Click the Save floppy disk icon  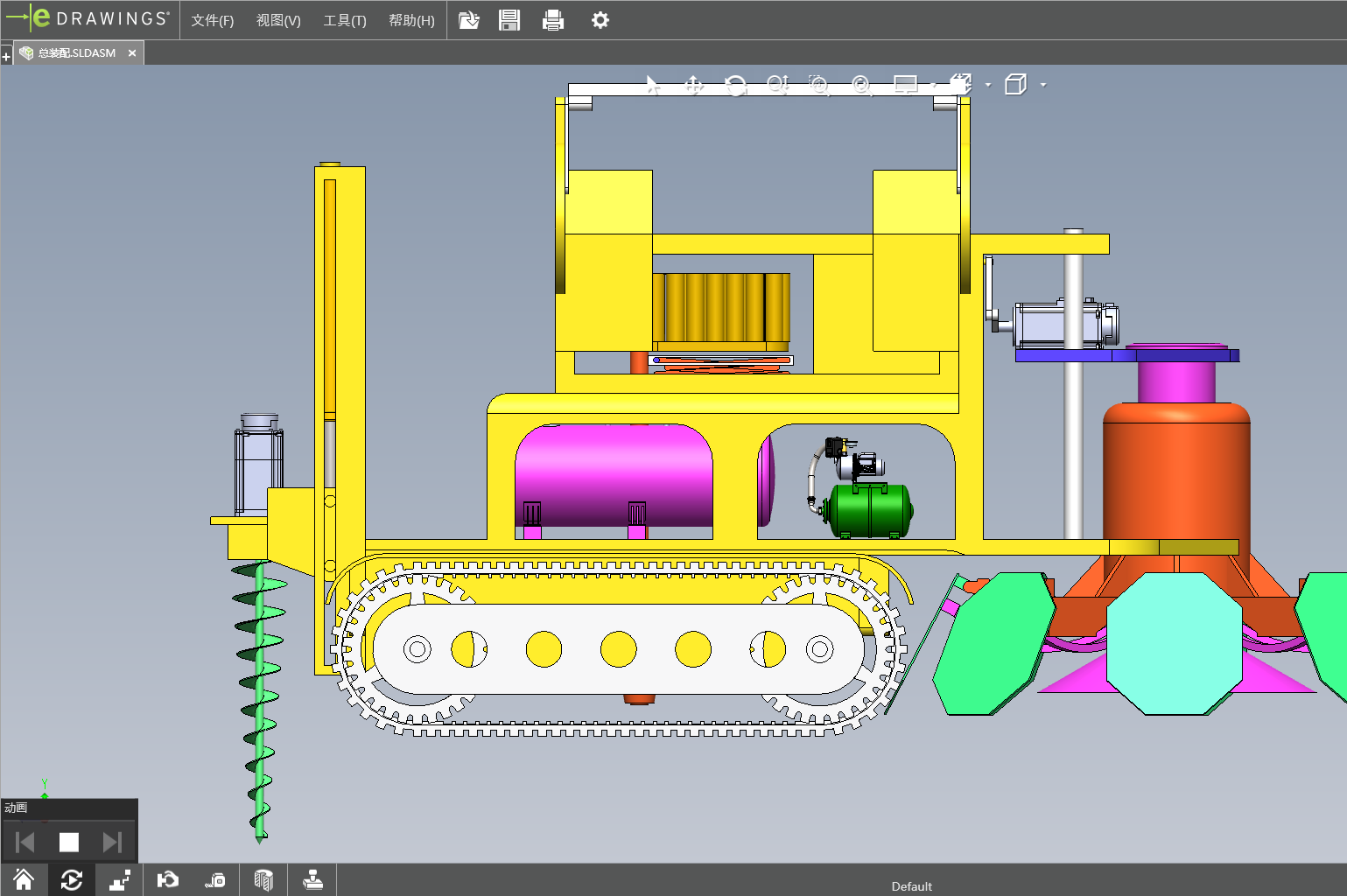click(x=509, y=20)
